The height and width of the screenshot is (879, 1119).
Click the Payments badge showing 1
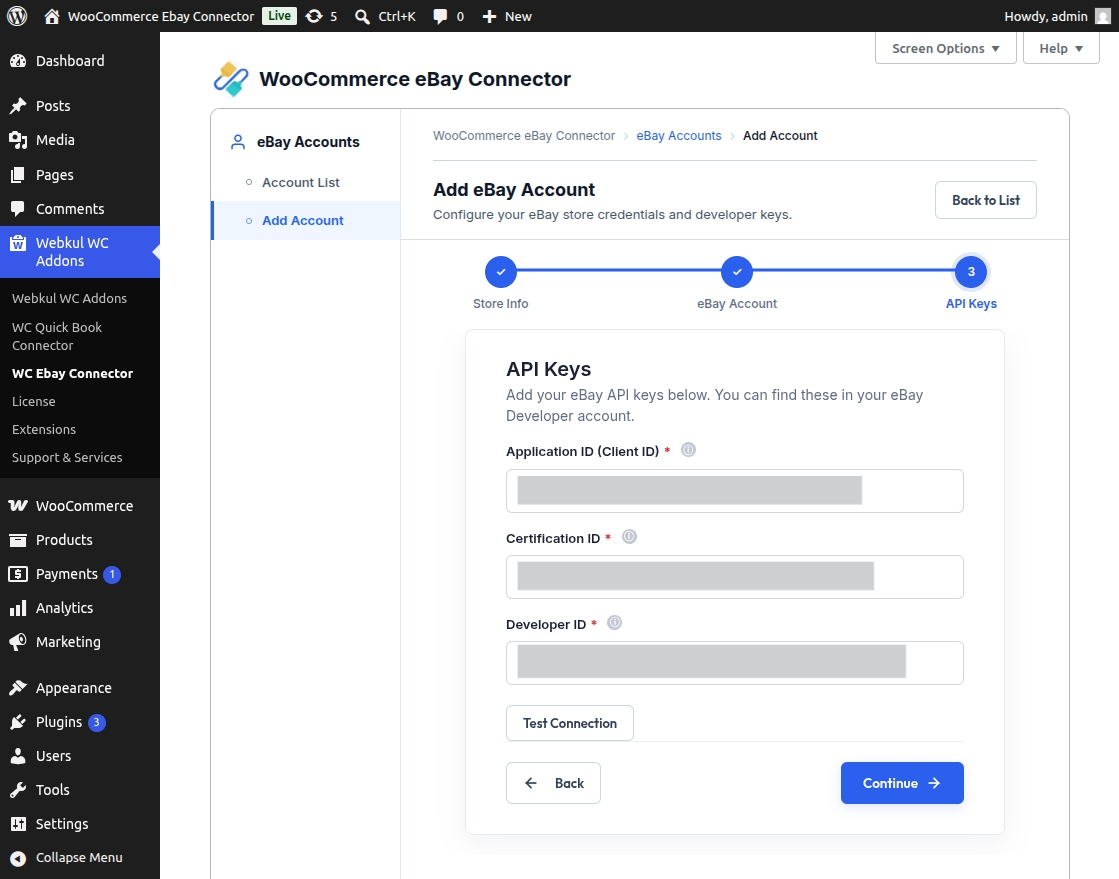click(112, 574)
